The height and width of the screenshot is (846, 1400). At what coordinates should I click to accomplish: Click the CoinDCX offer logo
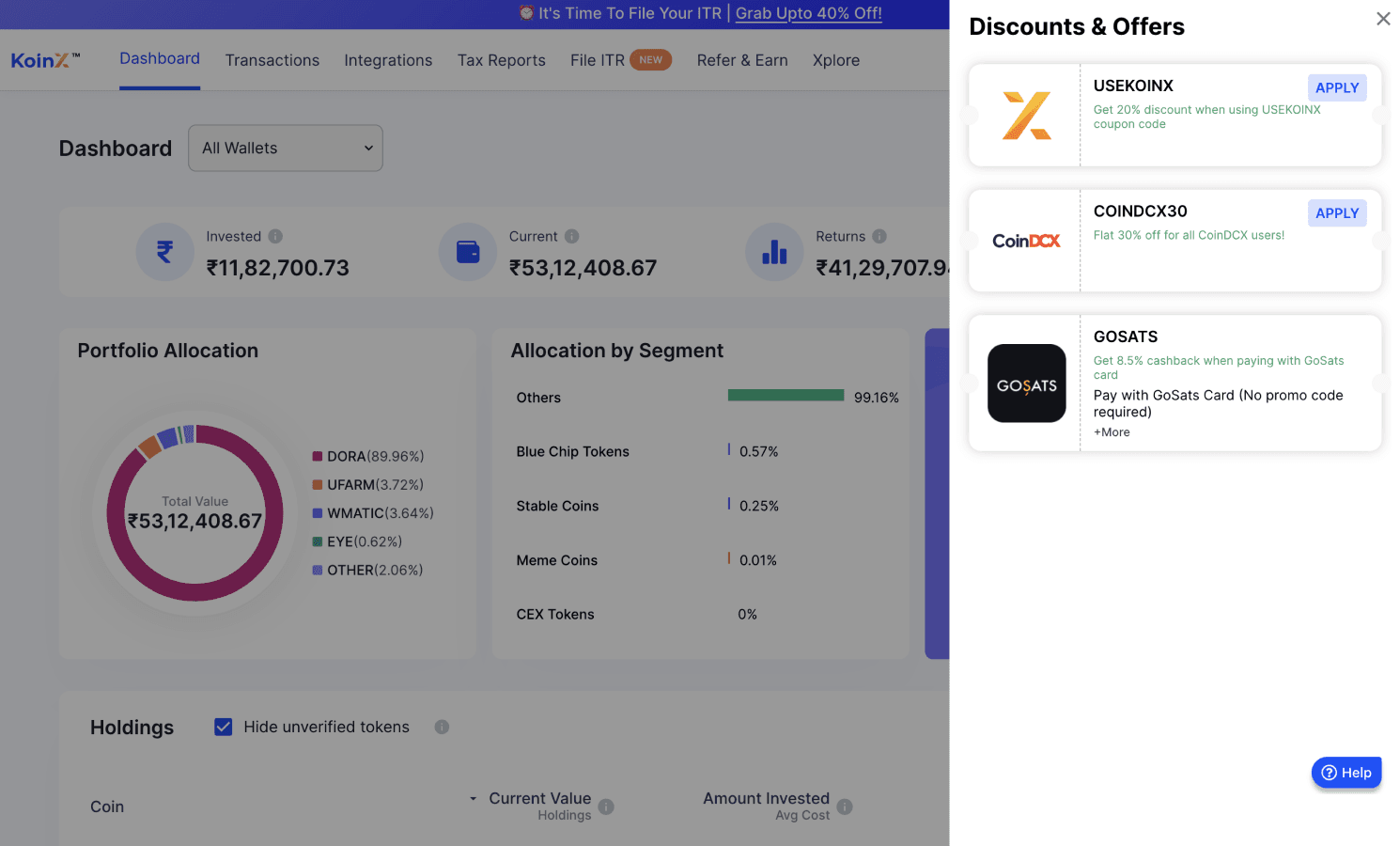coord(1026,242)
